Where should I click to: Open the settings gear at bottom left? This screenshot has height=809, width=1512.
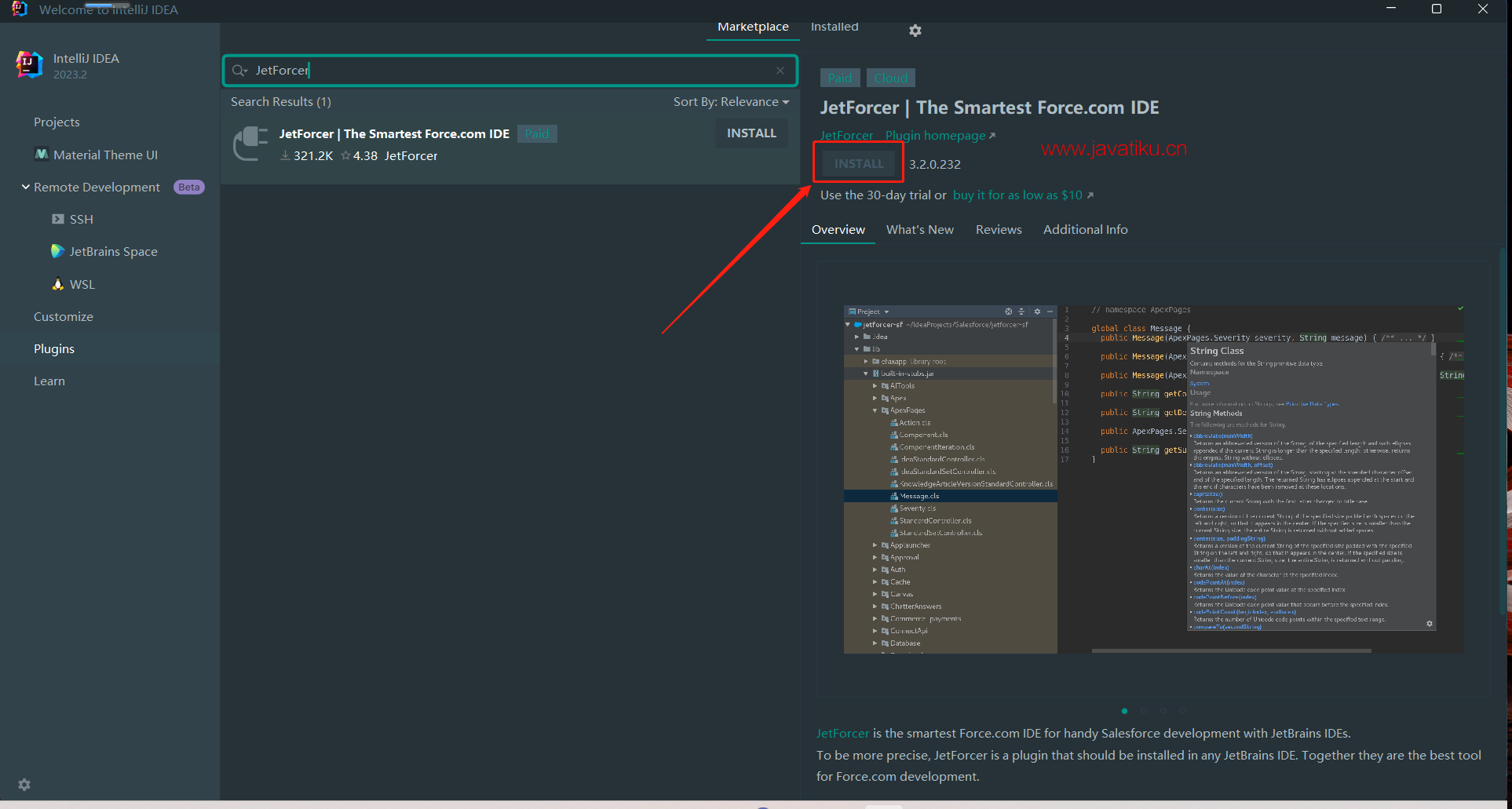24,785
